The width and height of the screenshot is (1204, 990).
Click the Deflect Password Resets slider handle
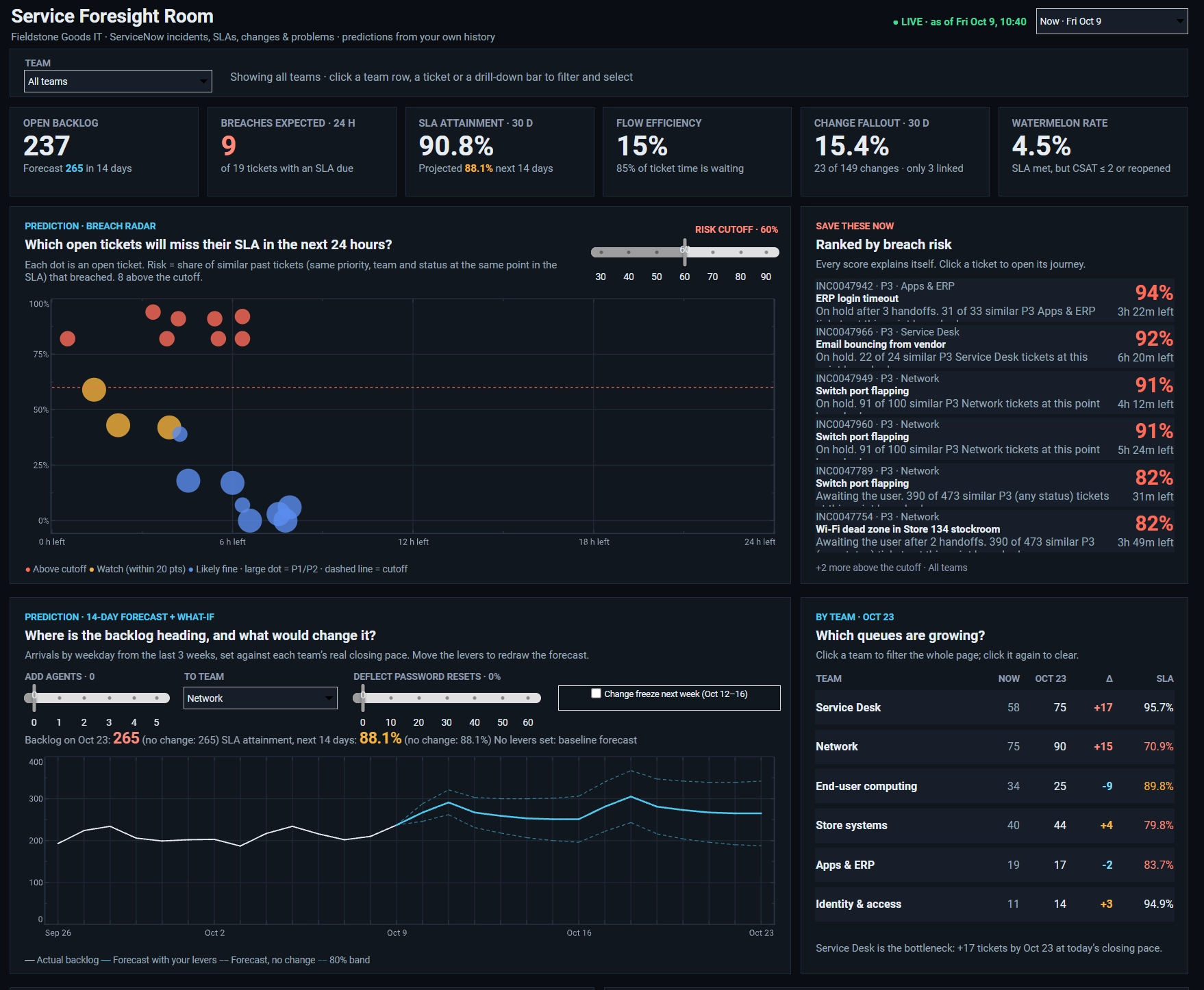coord(363,698)
